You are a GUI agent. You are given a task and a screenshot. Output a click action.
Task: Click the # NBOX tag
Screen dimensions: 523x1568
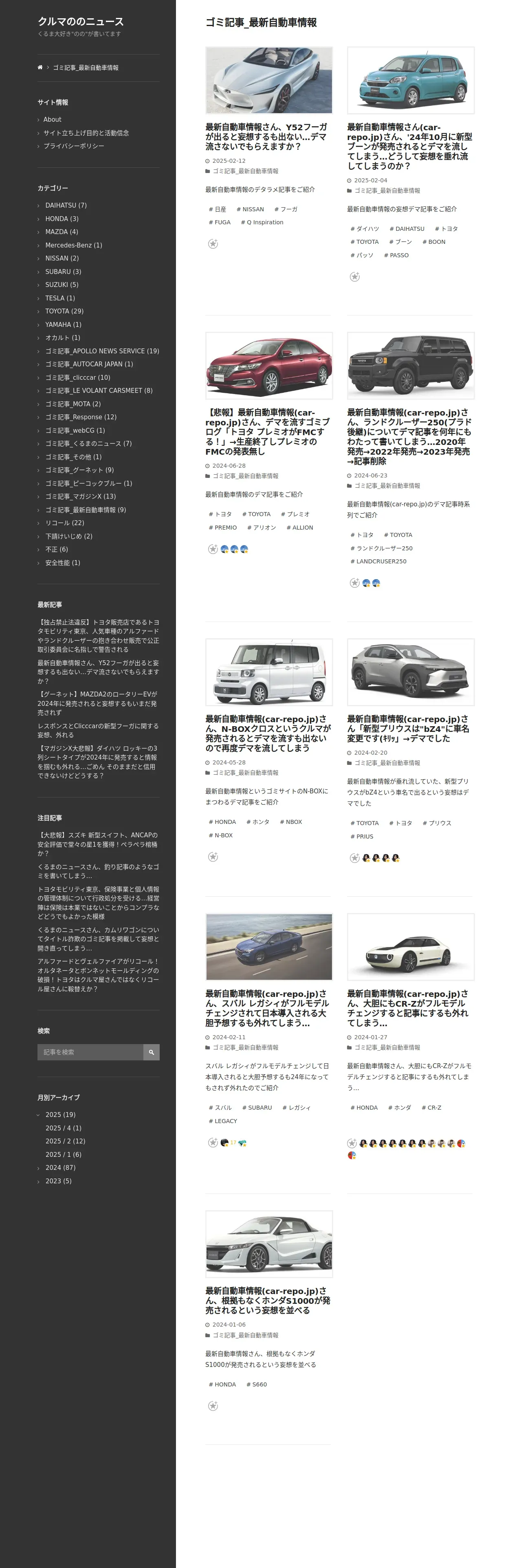(291, 822)
